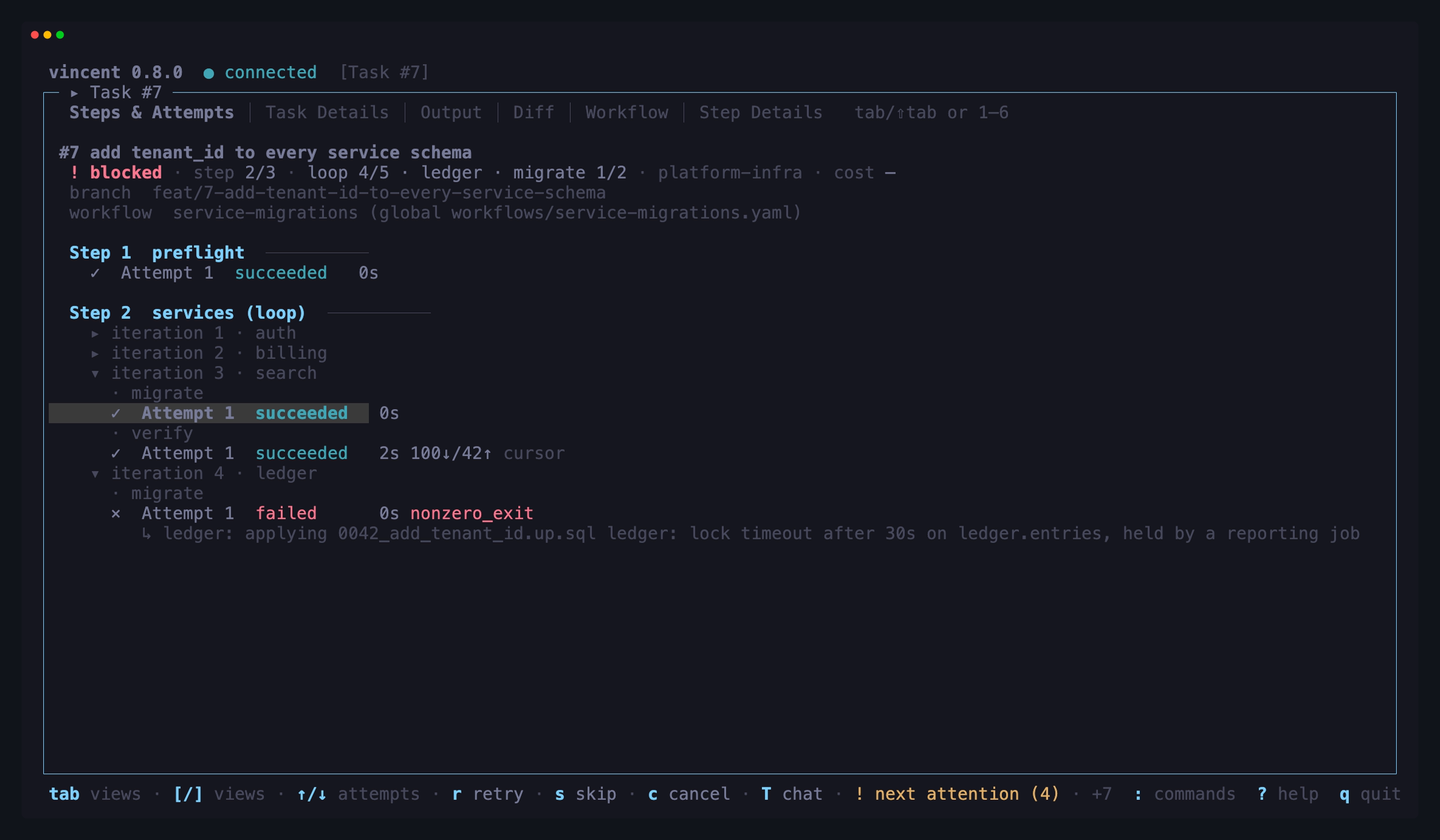Viewport: 1440px width, 840px height.
Task: Click the X icon of failed ledger attempt
Action: coord(116,514)
